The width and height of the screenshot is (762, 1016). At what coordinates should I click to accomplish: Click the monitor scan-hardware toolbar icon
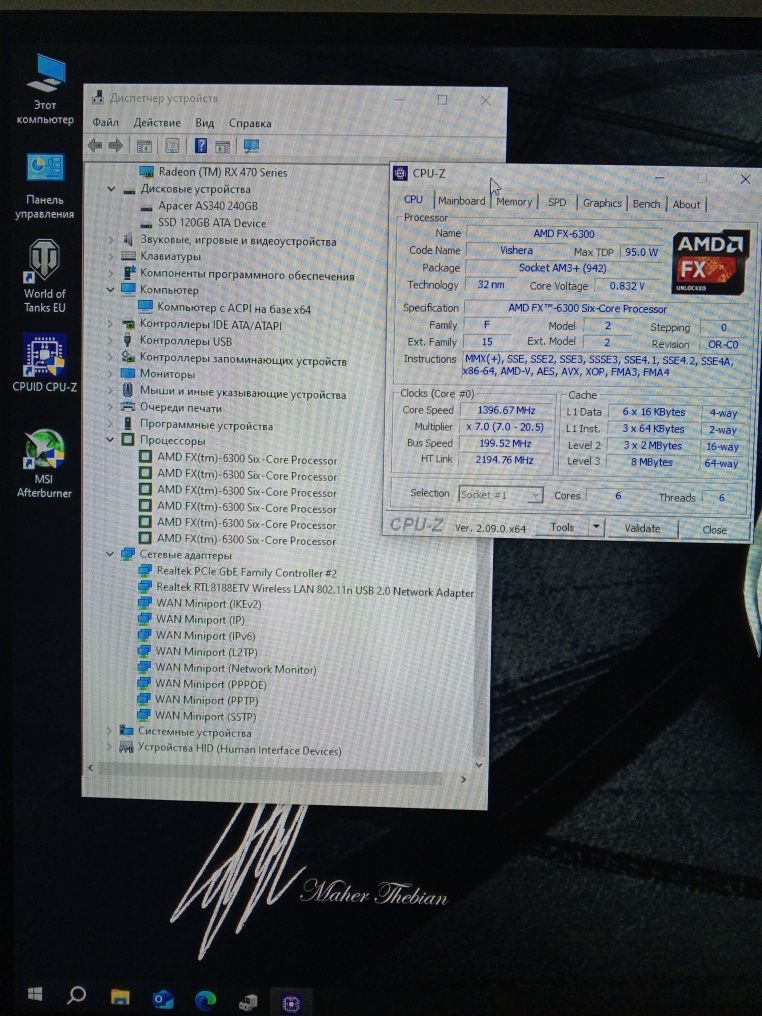(x=251, y=146)
